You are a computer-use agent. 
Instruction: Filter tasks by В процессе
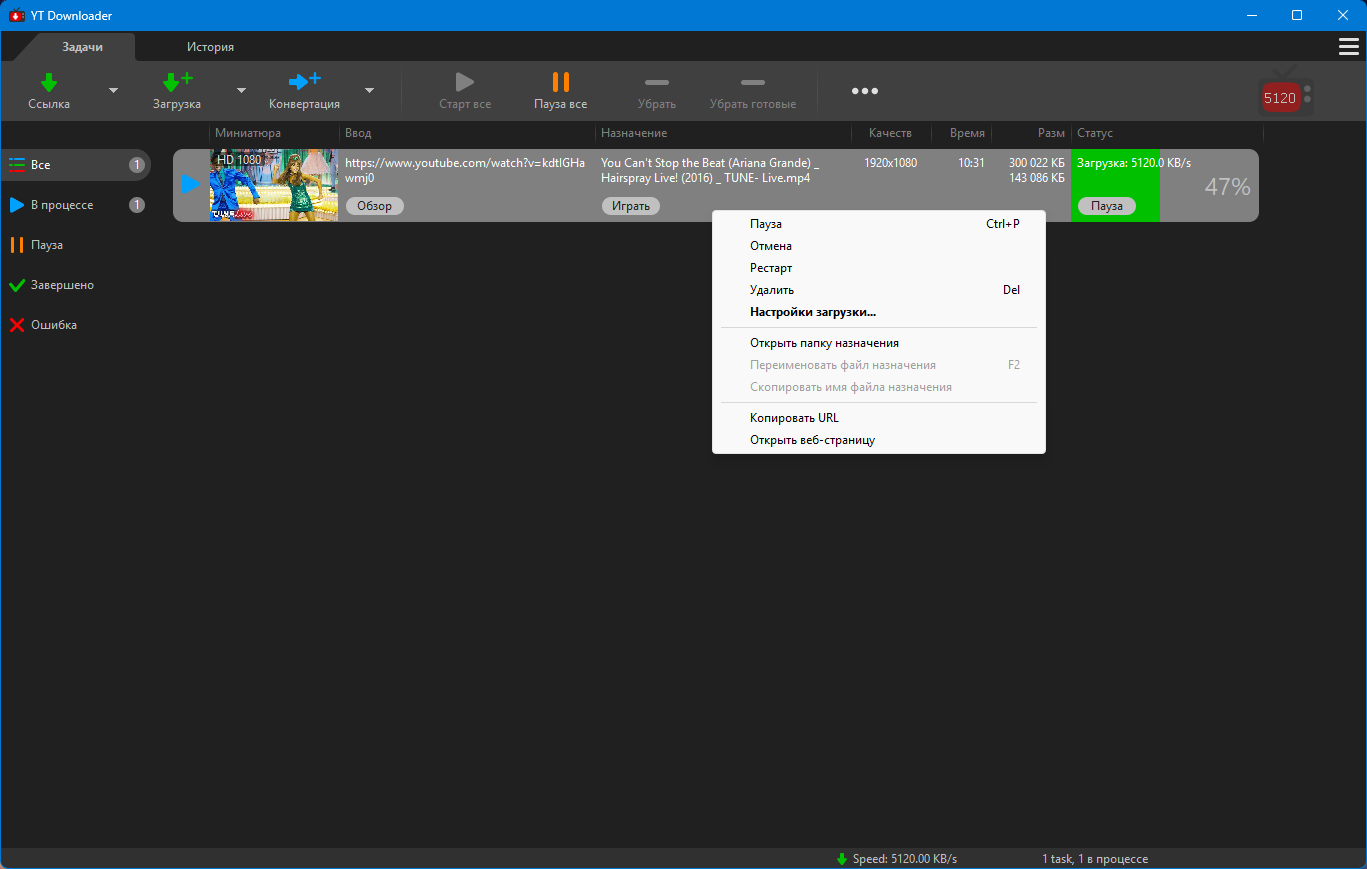pos(62,205)
